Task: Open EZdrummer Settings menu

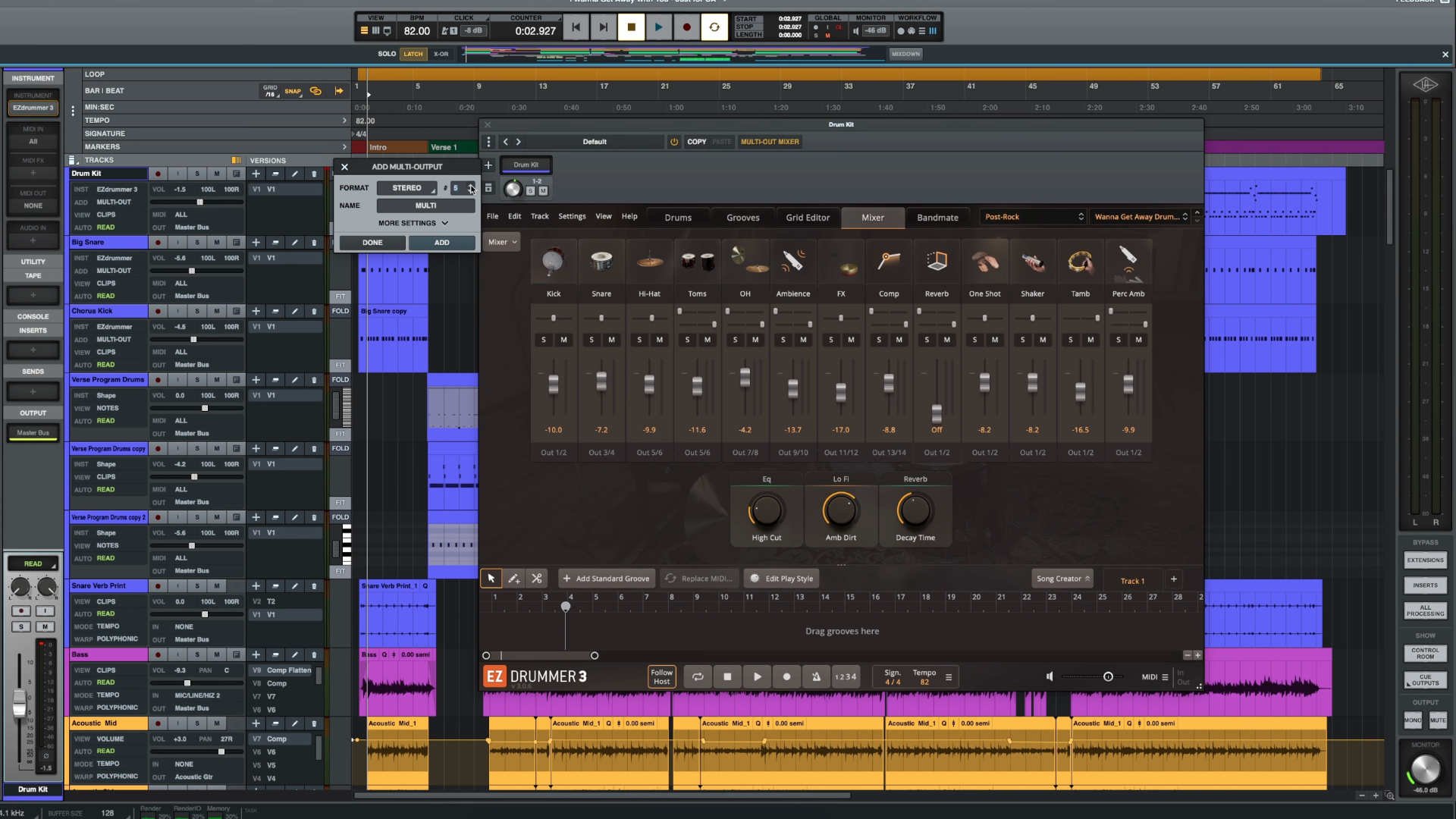Action: [572, 217]
